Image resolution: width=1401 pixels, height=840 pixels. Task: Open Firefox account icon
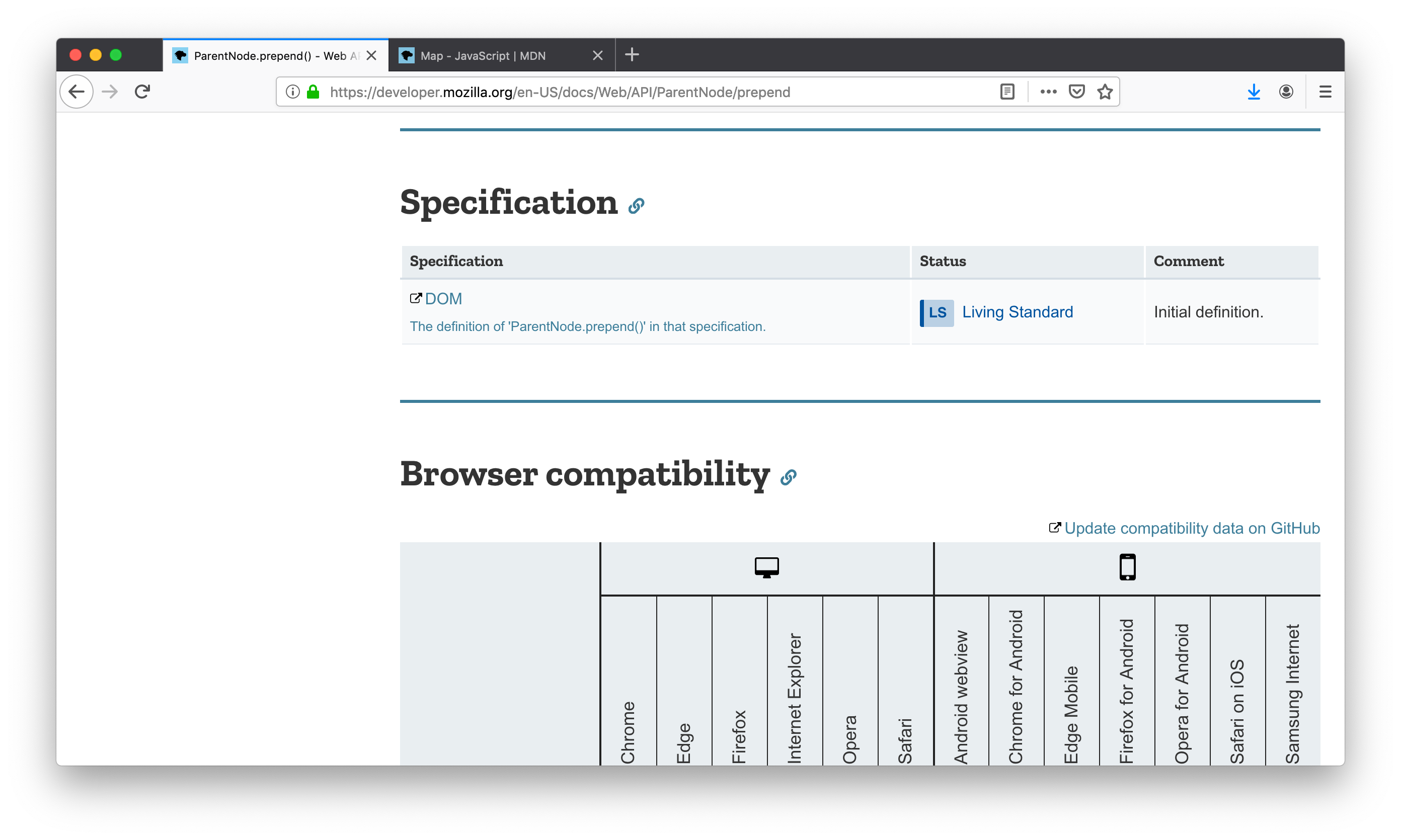coord(1286,92)
